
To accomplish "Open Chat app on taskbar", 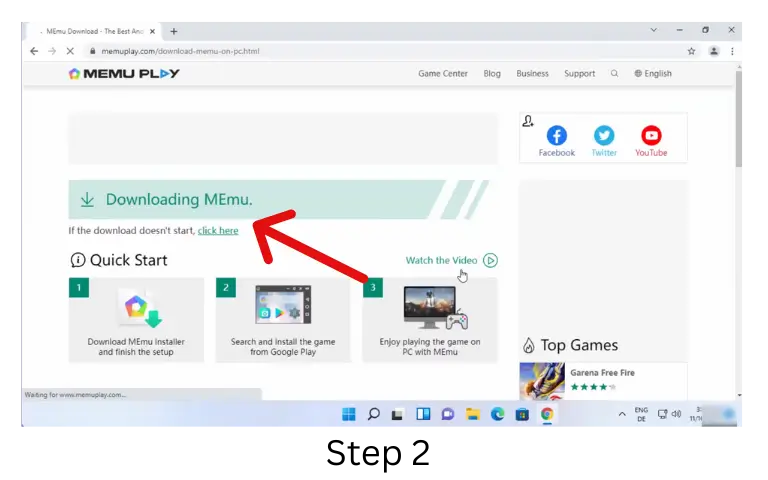I will click(x=448, y=414).
